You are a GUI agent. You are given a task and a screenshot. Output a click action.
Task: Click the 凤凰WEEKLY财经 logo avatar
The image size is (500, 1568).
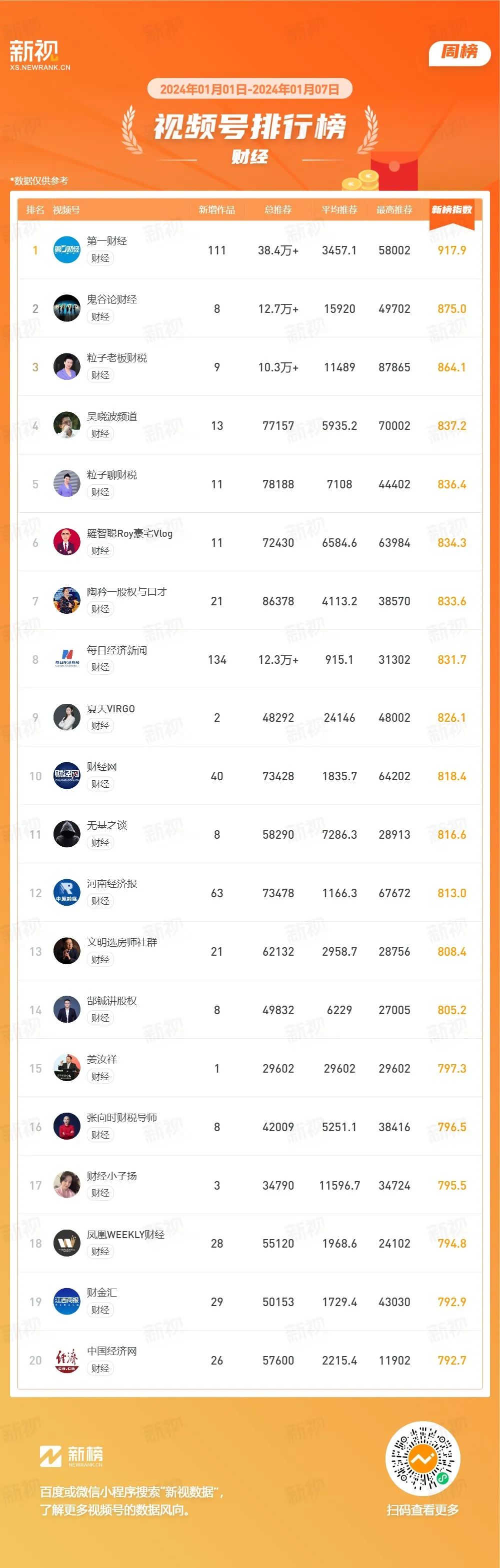pyautogui.click(x=67, y=1244)
